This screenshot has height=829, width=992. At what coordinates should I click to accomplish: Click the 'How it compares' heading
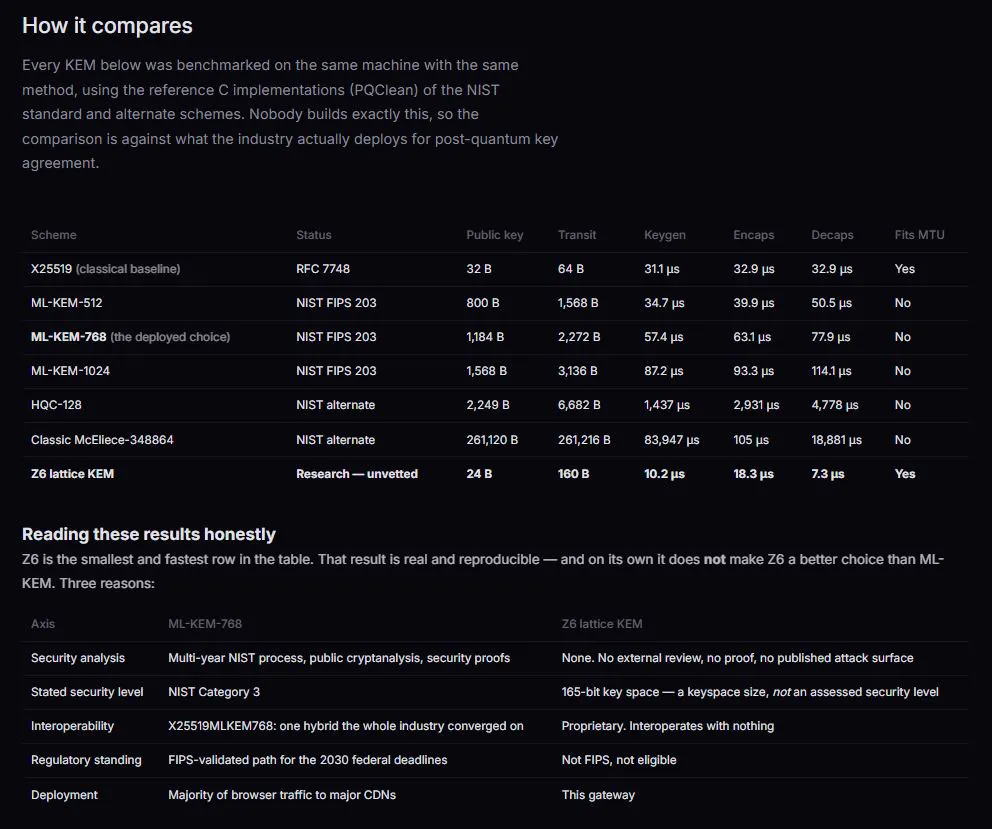[107, 26]
